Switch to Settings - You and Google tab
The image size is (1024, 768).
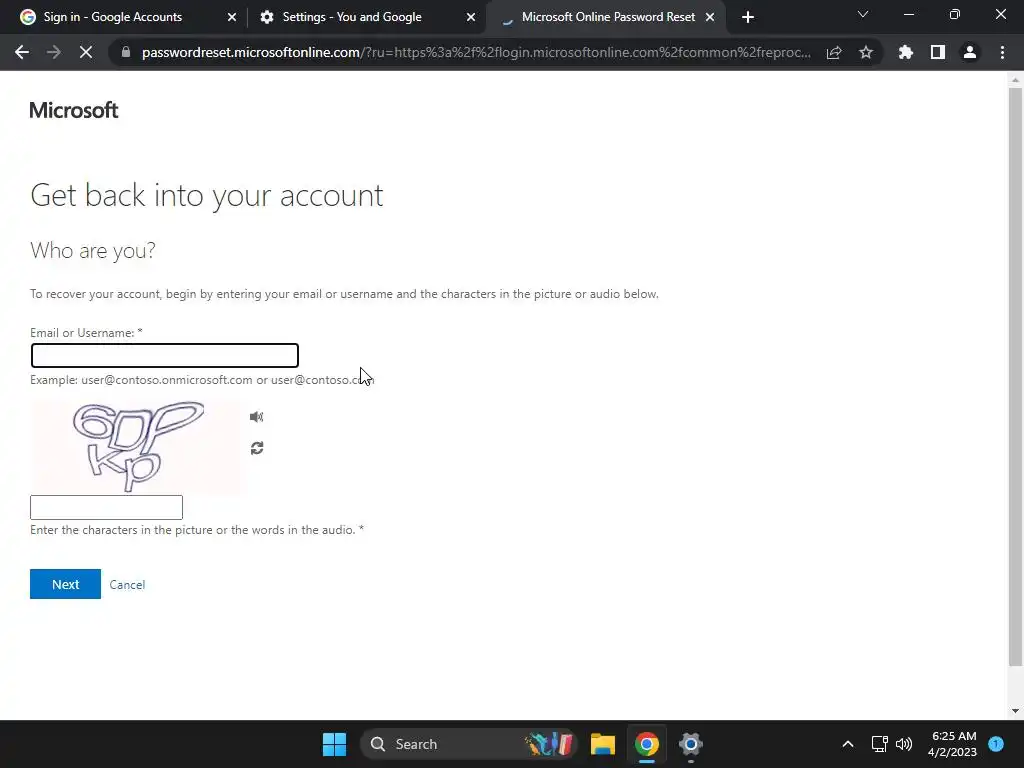click(x=352, y=17)
